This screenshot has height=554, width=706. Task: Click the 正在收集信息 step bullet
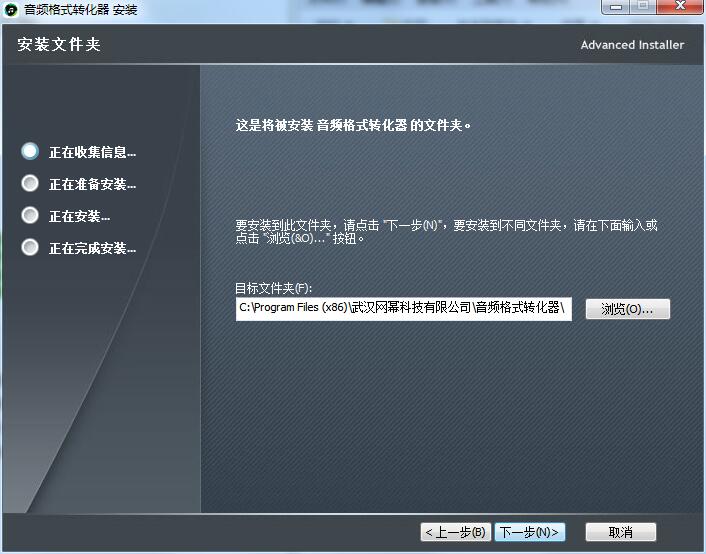point(30,151)
